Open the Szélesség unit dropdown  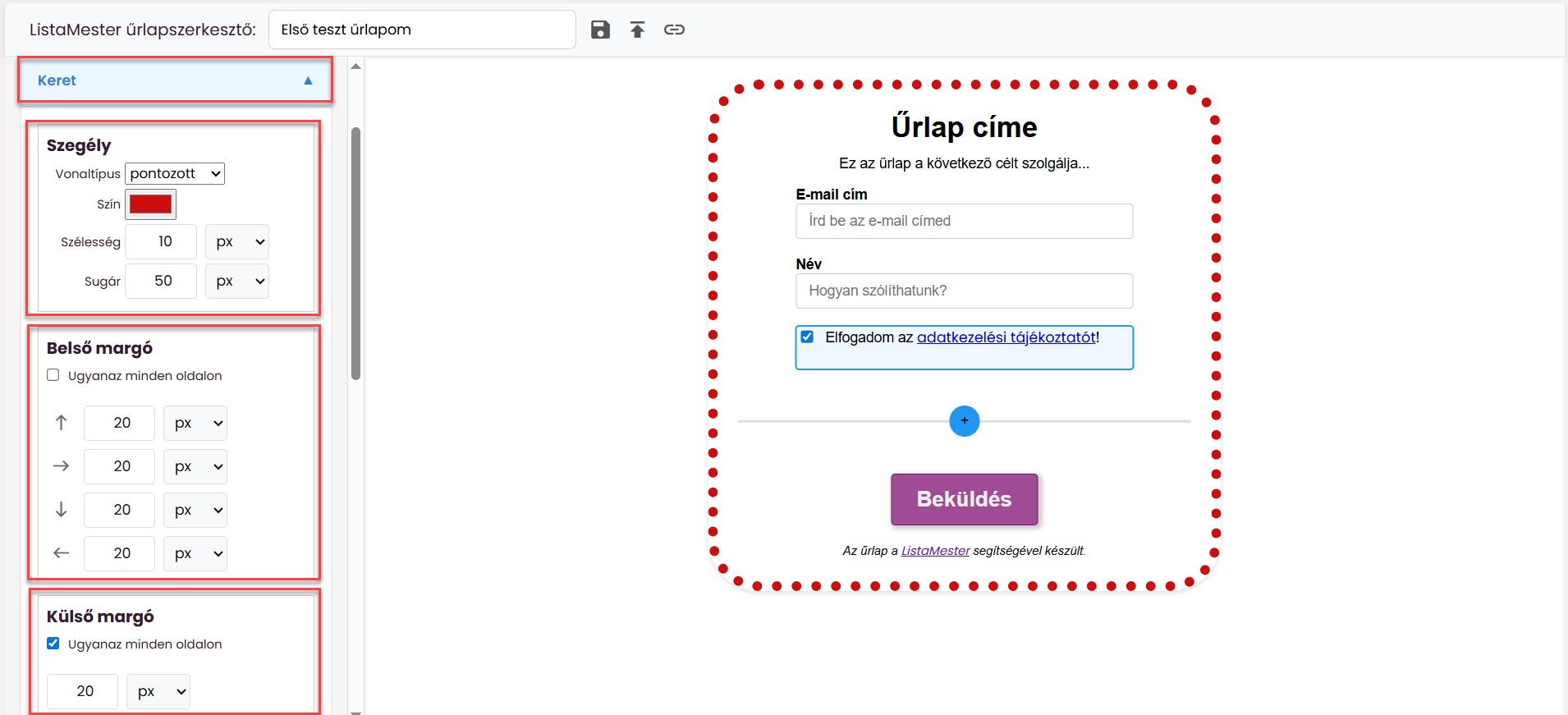point(237,241)
